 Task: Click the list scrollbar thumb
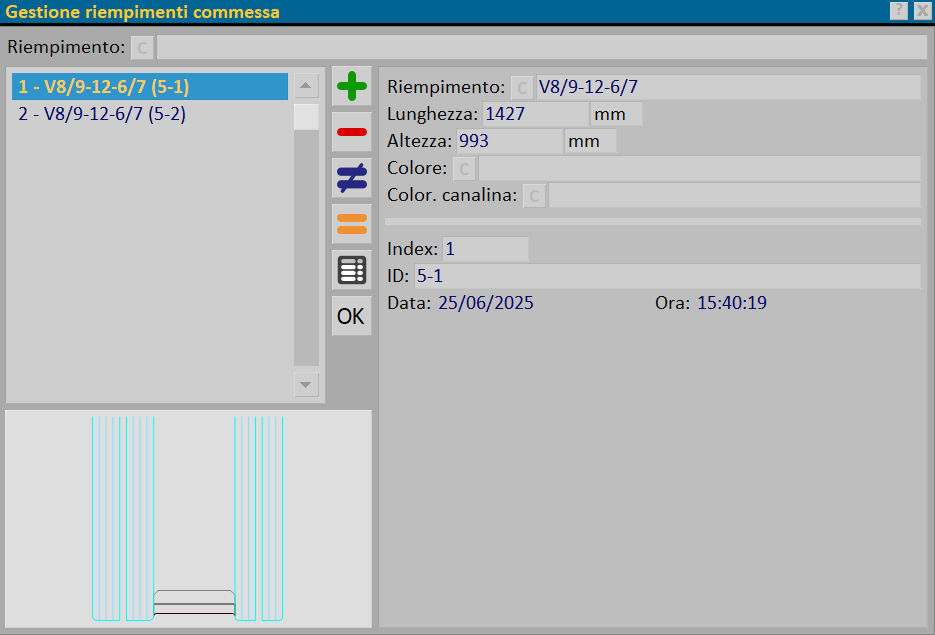click(x=306, y=117)
